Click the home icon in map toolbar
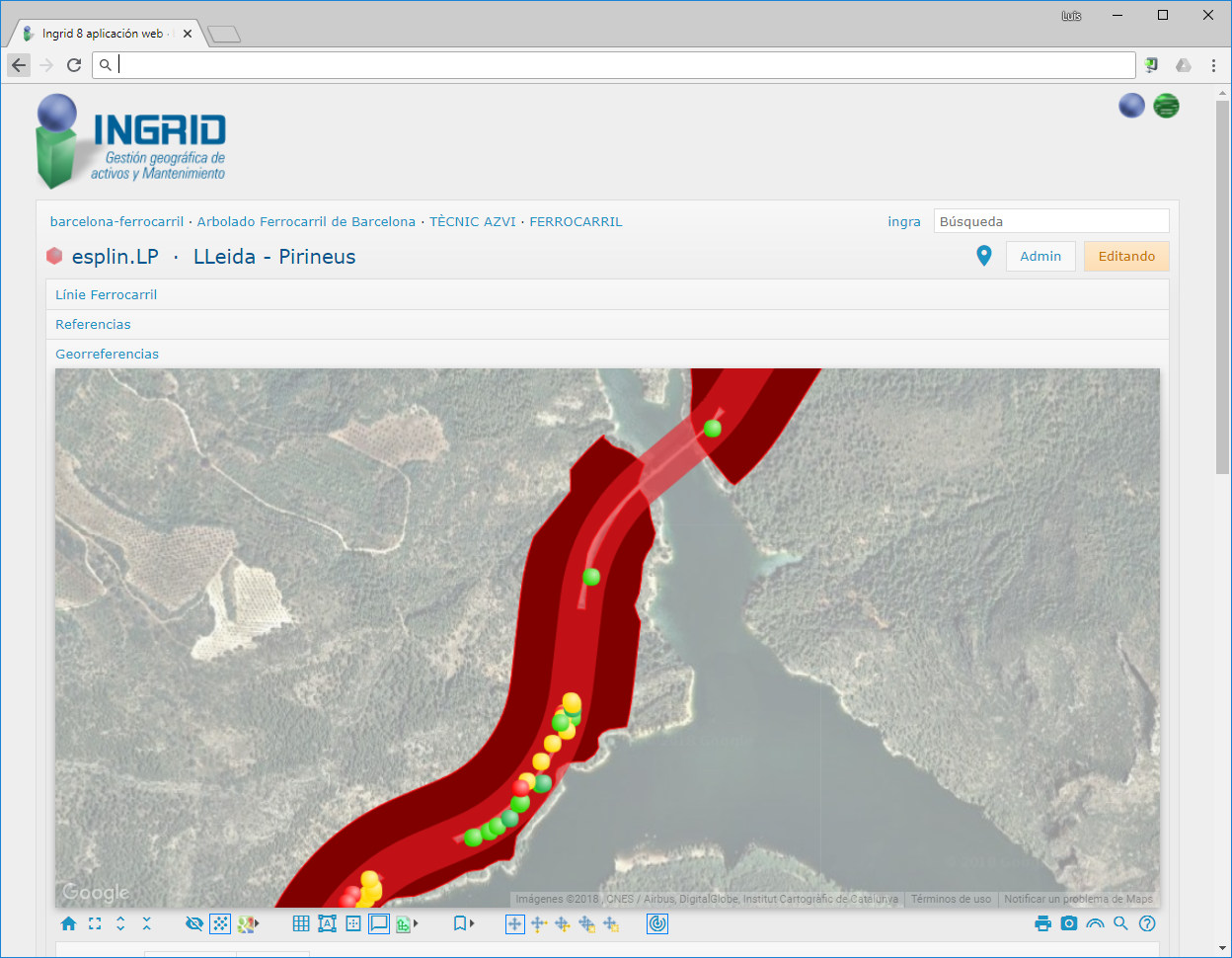The image size is (1232, 958). (x=68, y=924)
